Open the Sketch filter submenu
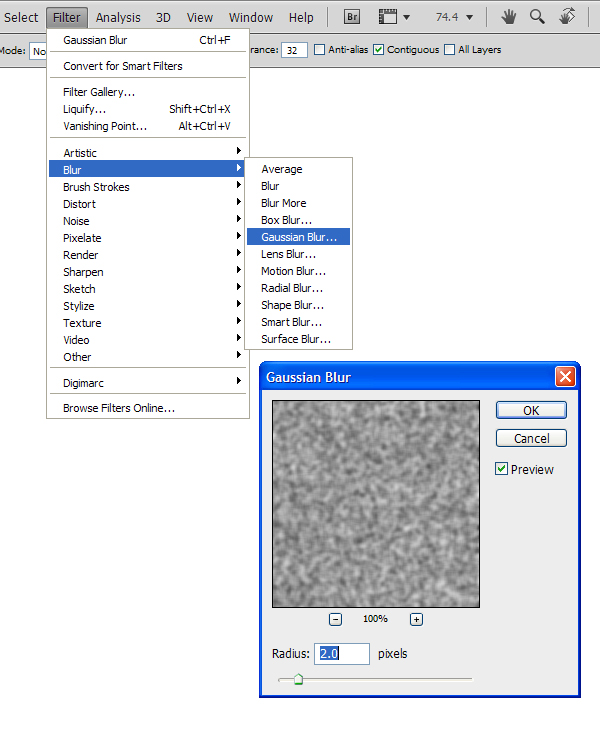600x729 pixels. (x=148, y=289)
